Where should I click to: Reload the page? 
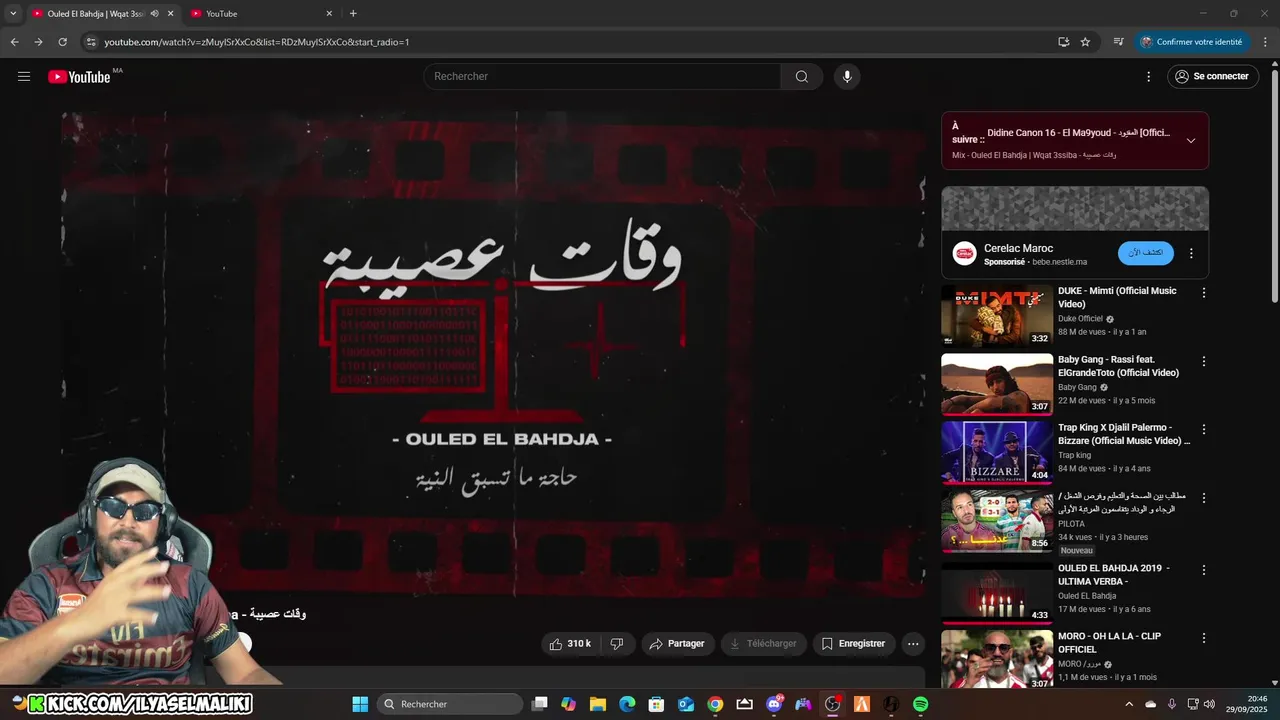62,42
